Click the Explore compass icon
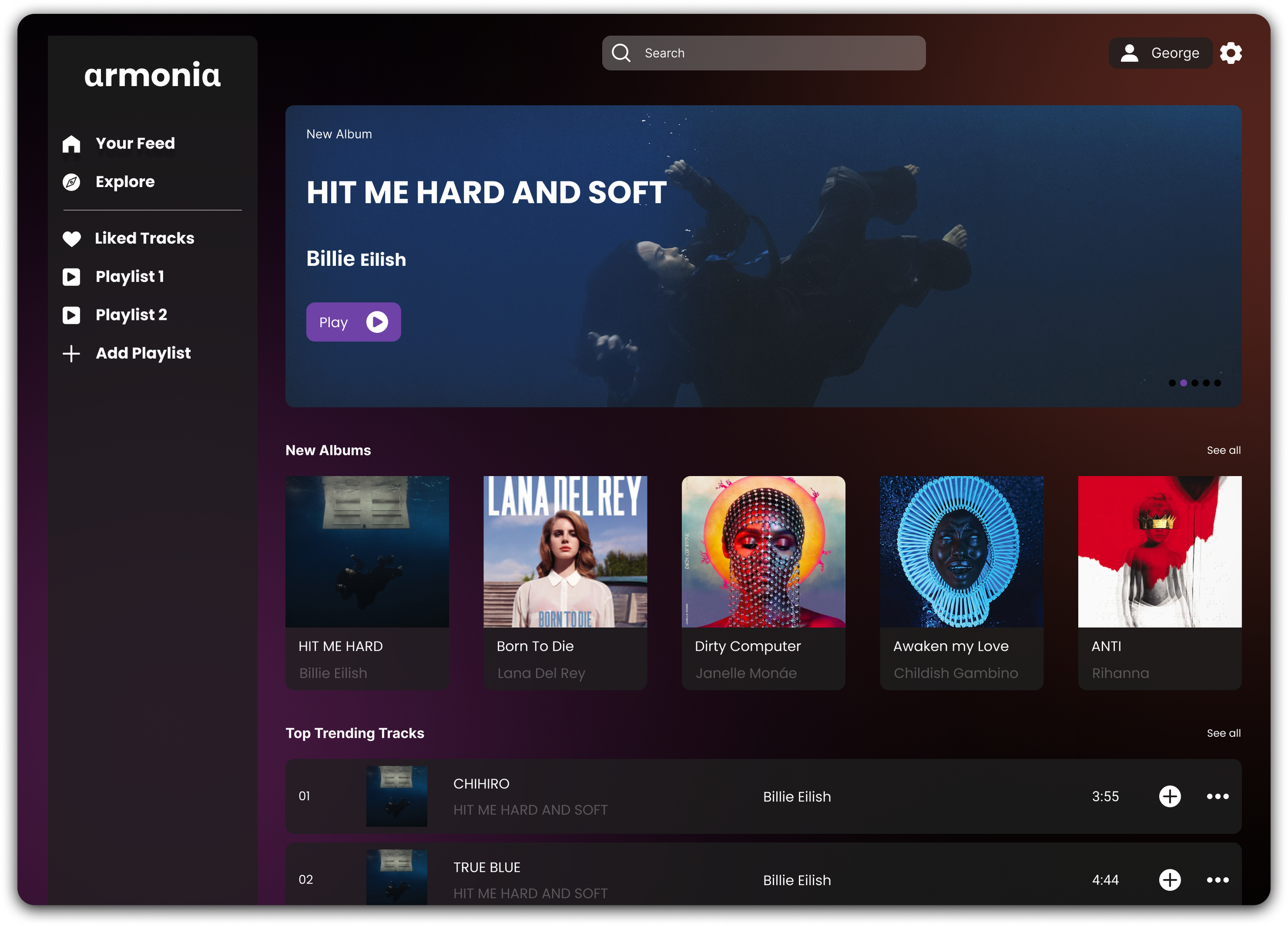1288x926 pixels. pyautogui.click(x=72, y=182)
